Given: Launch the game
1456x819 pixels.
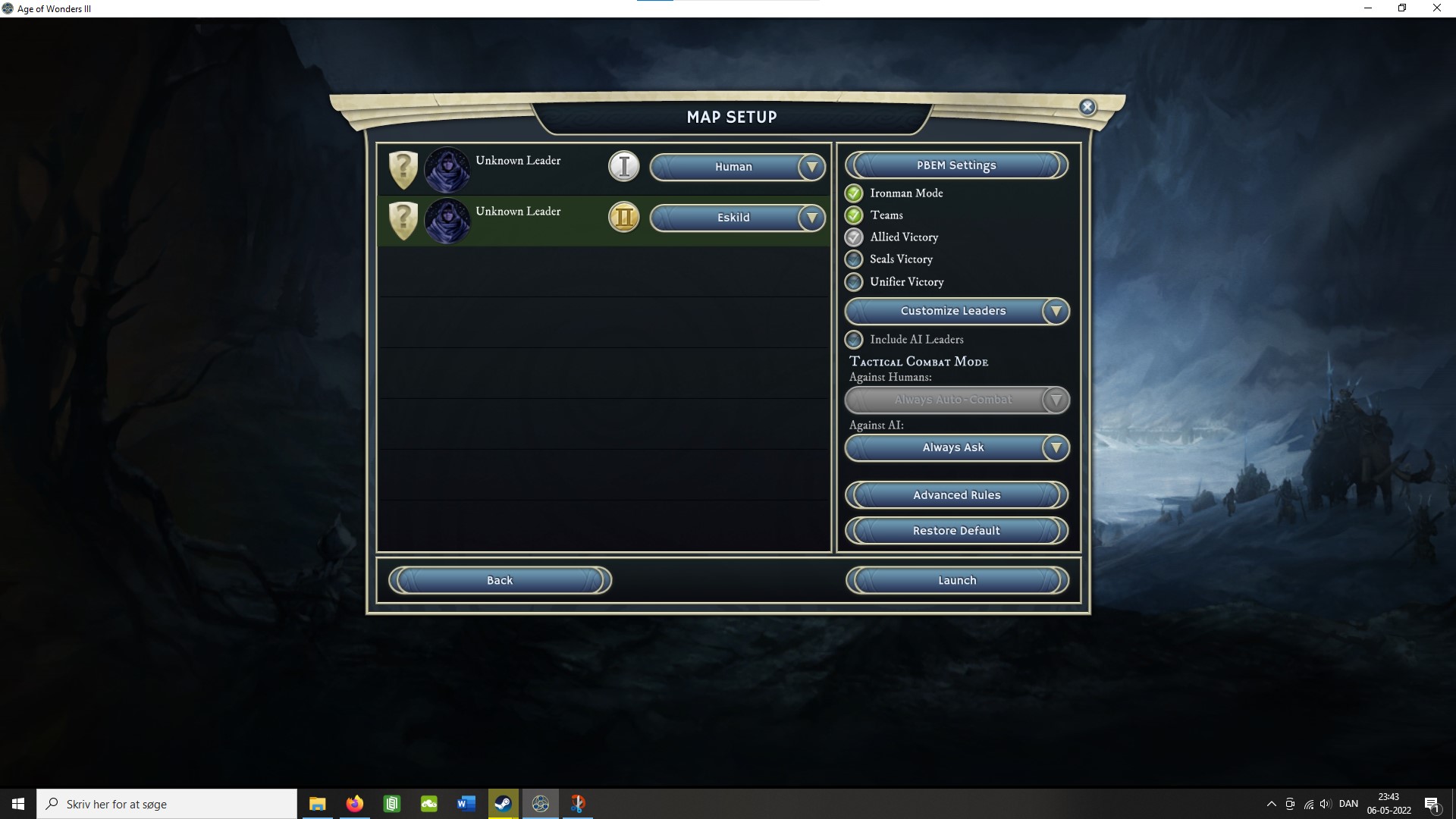Looking at the screenshot, I should 957,580.
